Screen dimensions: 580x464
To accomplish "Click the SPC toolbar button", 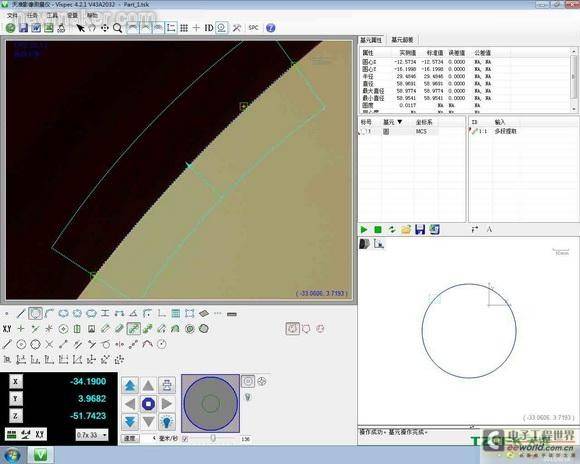I will pos(253,28).
